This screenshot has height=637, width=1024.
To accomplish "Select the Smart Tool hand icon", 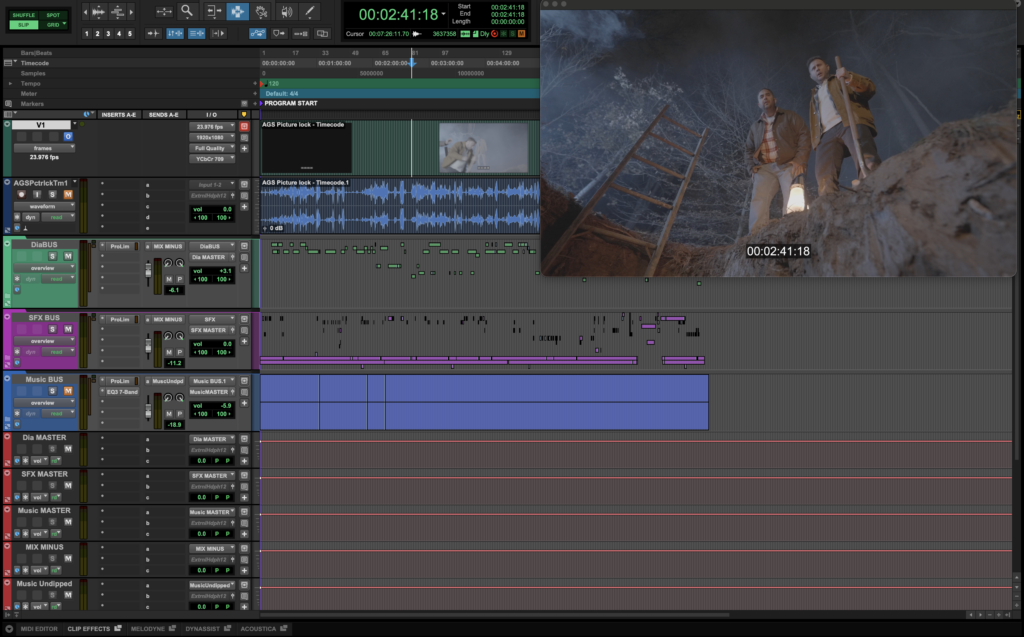I will 262,12.
